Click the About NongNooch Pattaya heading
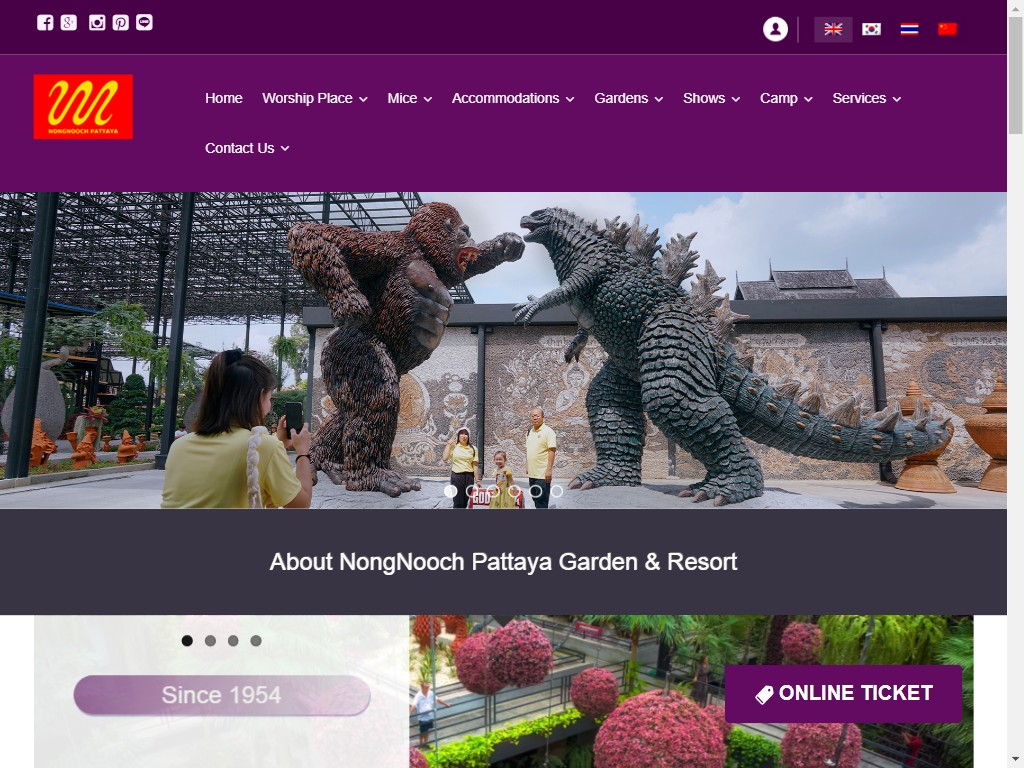 (503, 562)
